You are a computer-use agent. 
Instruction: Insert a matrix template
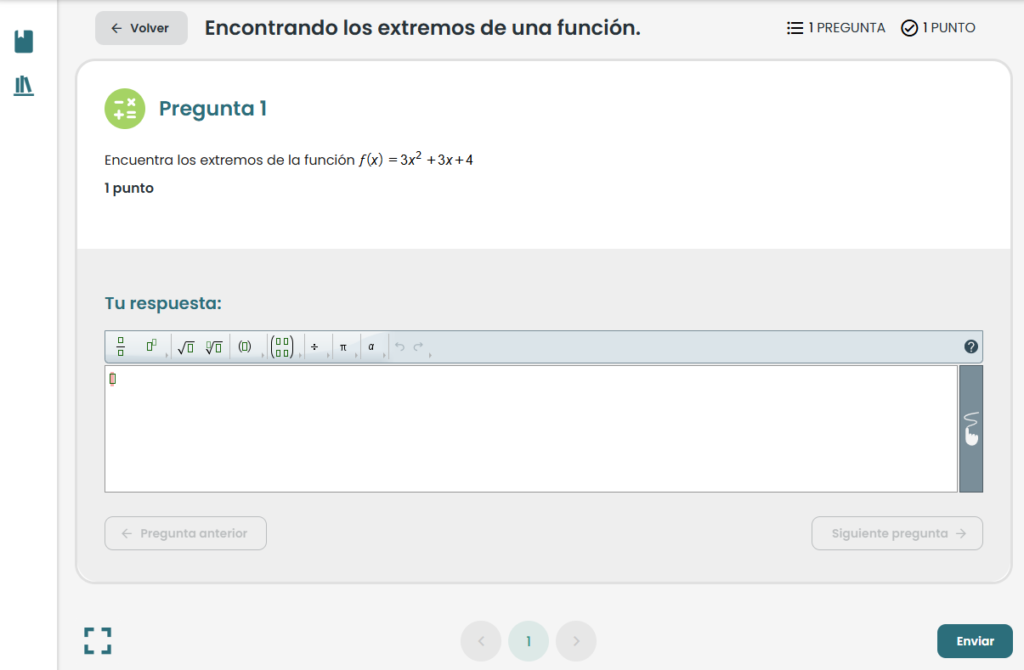coord(282,347)
